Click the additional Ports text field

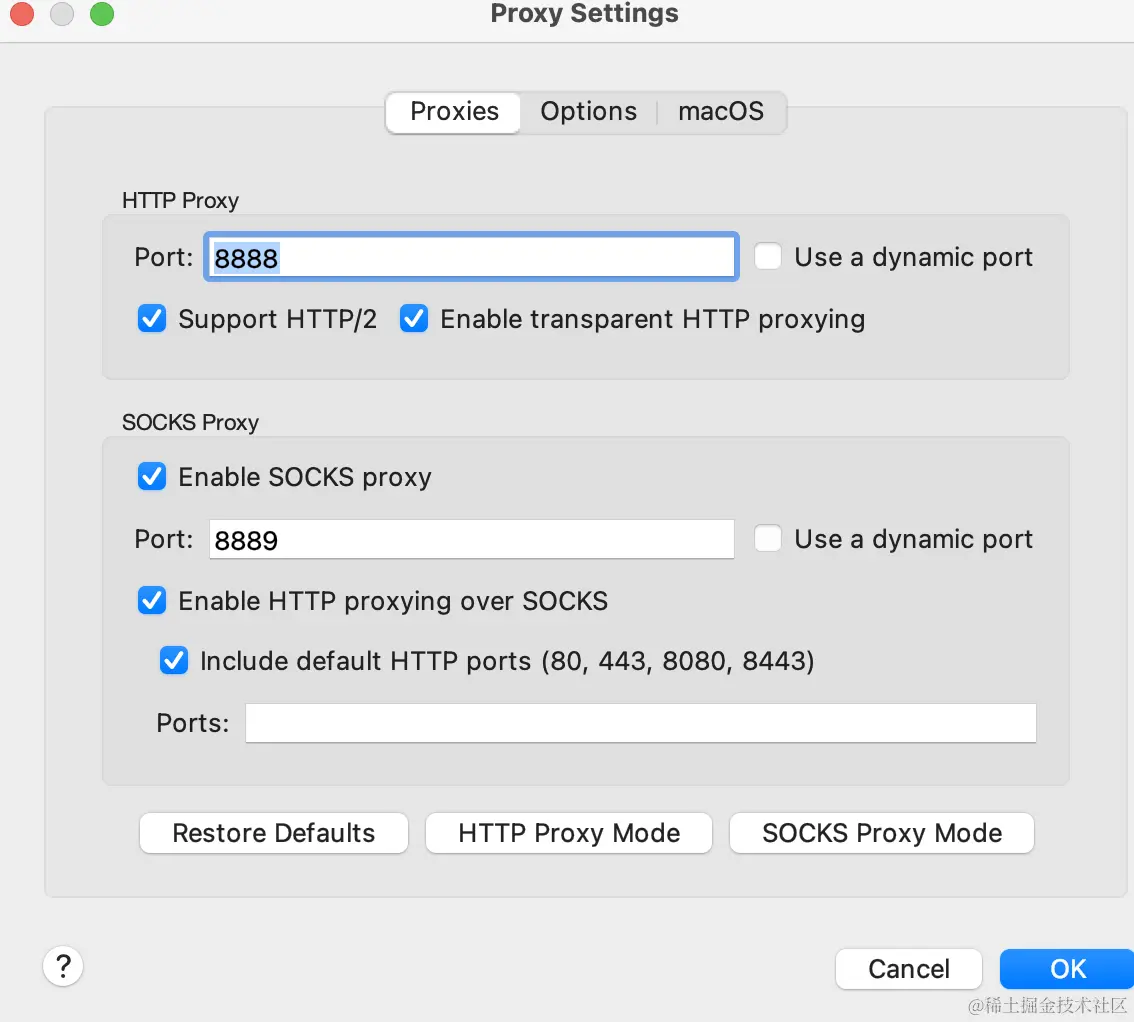click(x=640, y=723)
